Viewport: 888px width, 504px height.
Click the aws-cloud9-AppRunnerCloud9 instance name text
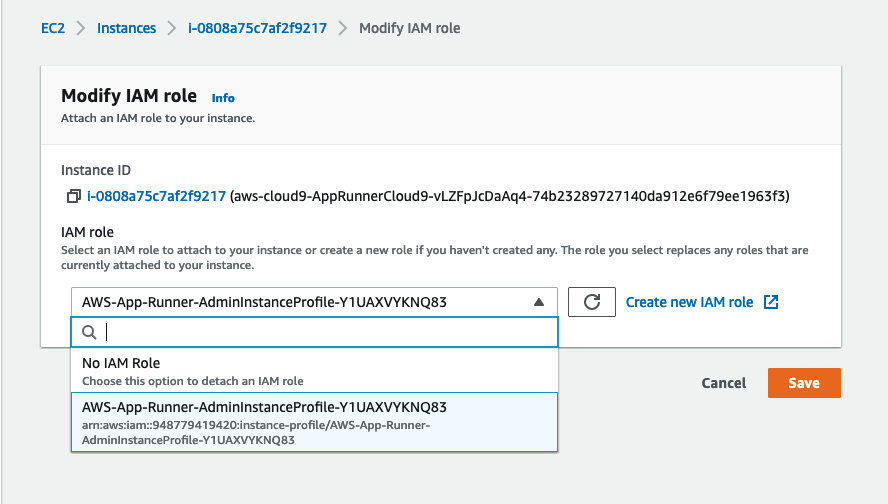tap(510, 197)
